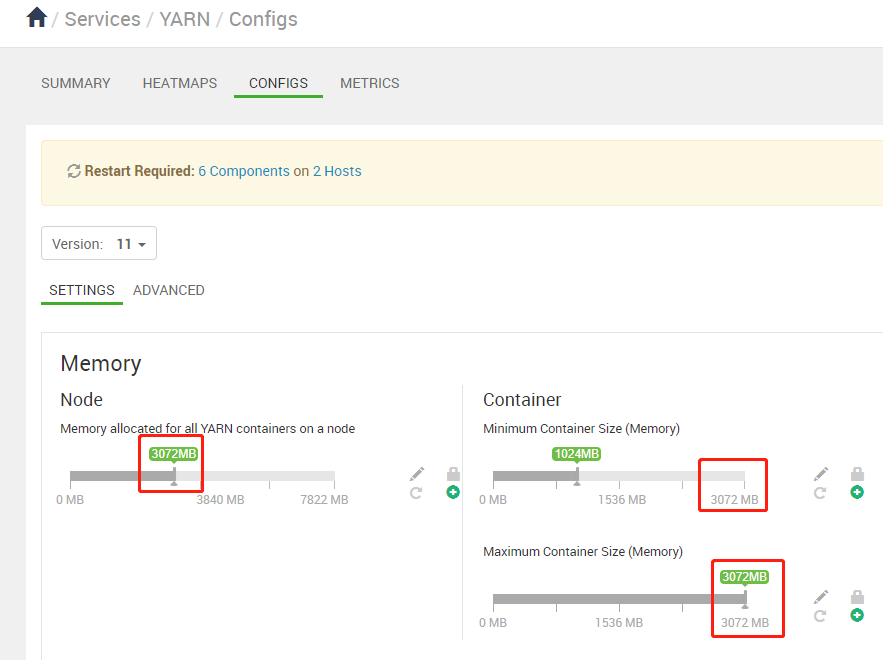Click the Container subsection heading

pos(522,400)
